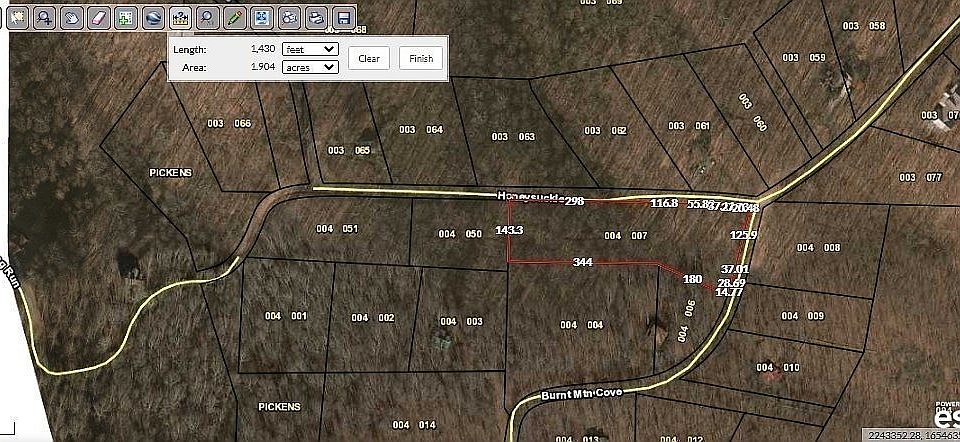Click parcel label 004 002
960x442 pixels.
pyautogui.click(x=373, y=317)
